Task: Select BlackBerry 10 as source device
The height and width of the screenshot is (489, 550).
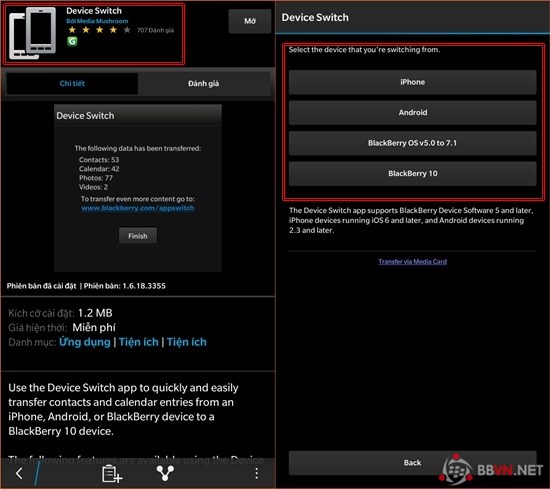Action: (x=412, y=174)
